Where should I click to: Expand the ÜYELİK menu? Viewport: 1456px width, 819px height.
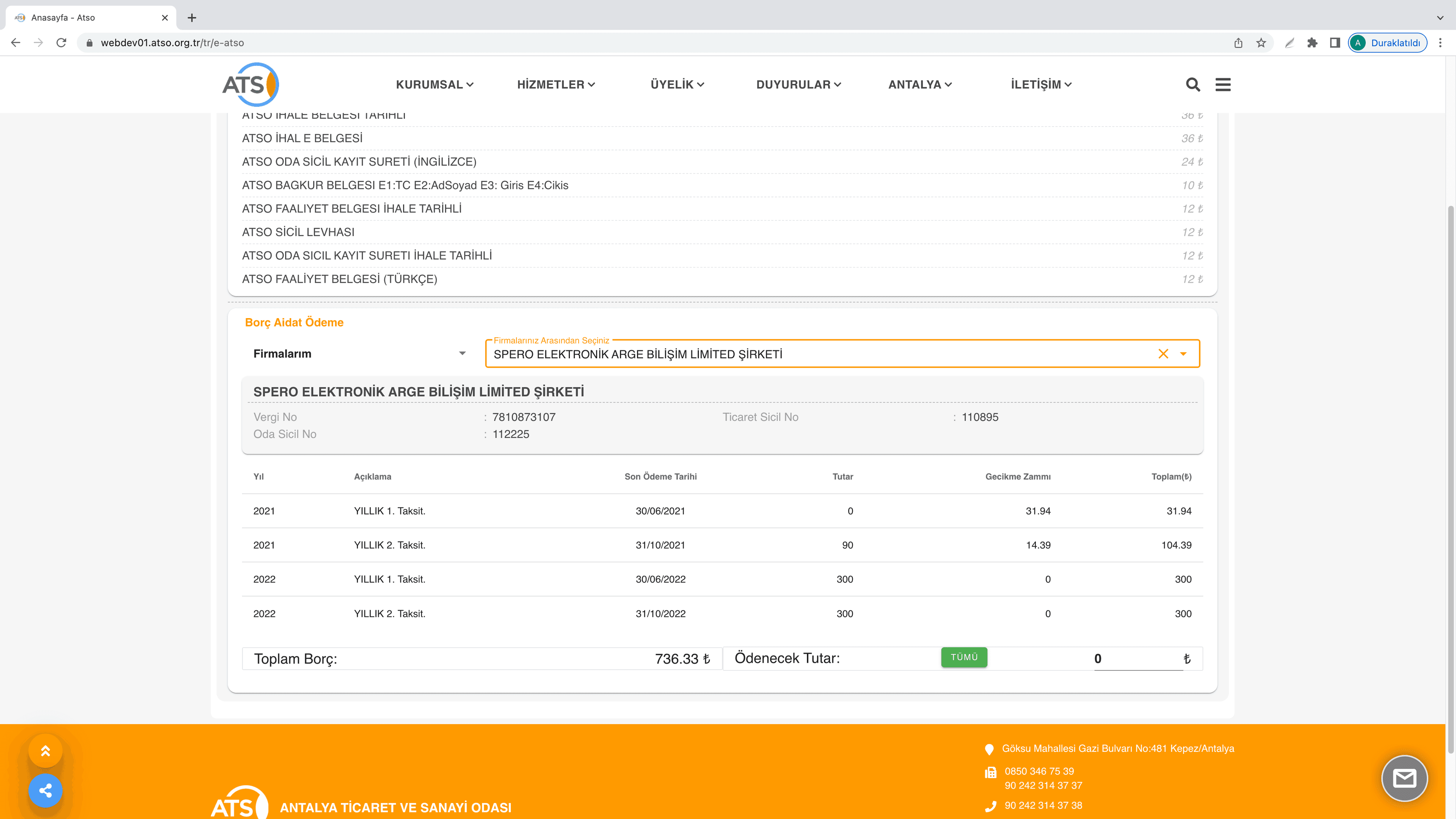(677, 84)
